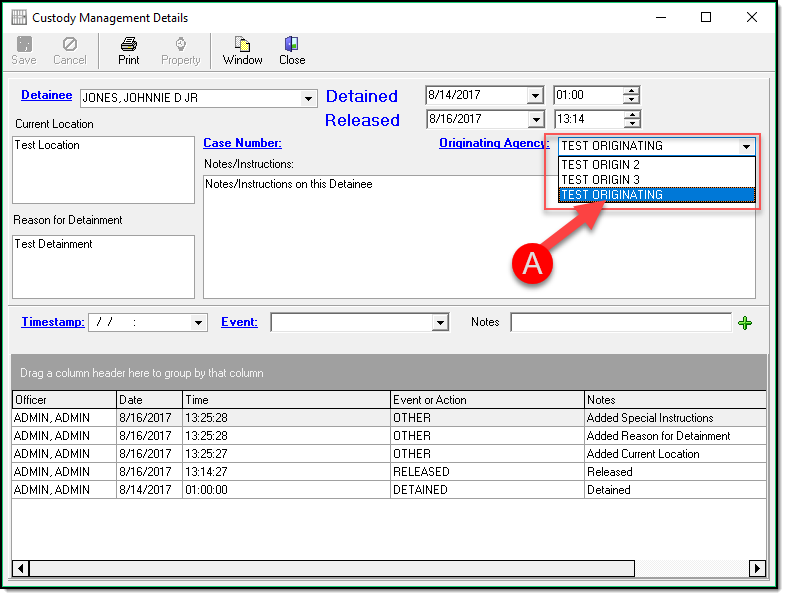Click the Window toolbar icon
The height and width of the screenshot is (597, 786).
tap(242, 45)
